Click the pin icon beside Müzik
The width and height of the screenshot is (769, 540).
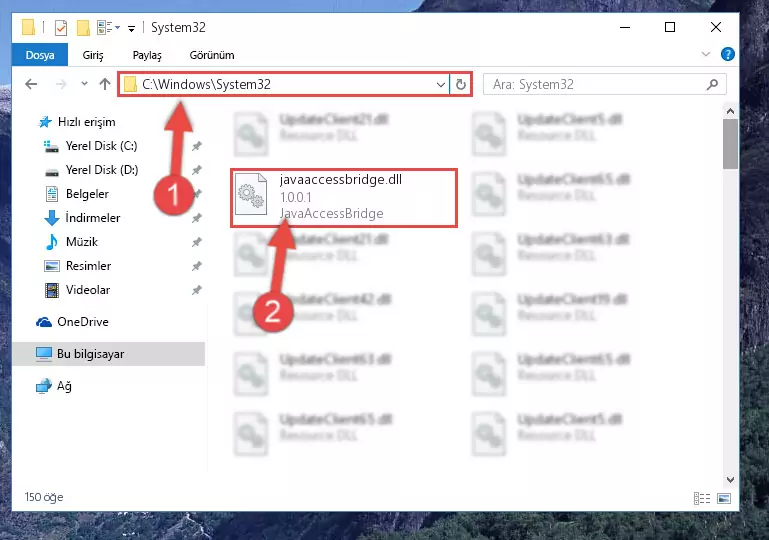[x=197, y=242]
